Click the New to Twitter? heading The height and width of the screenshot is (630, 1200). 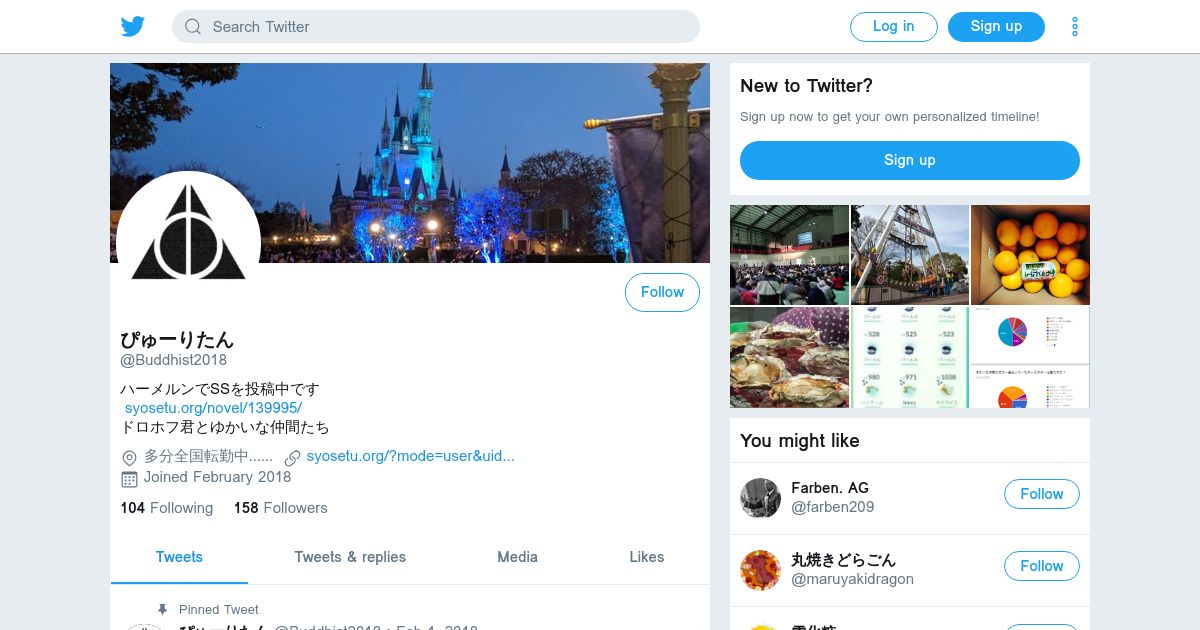806,86
